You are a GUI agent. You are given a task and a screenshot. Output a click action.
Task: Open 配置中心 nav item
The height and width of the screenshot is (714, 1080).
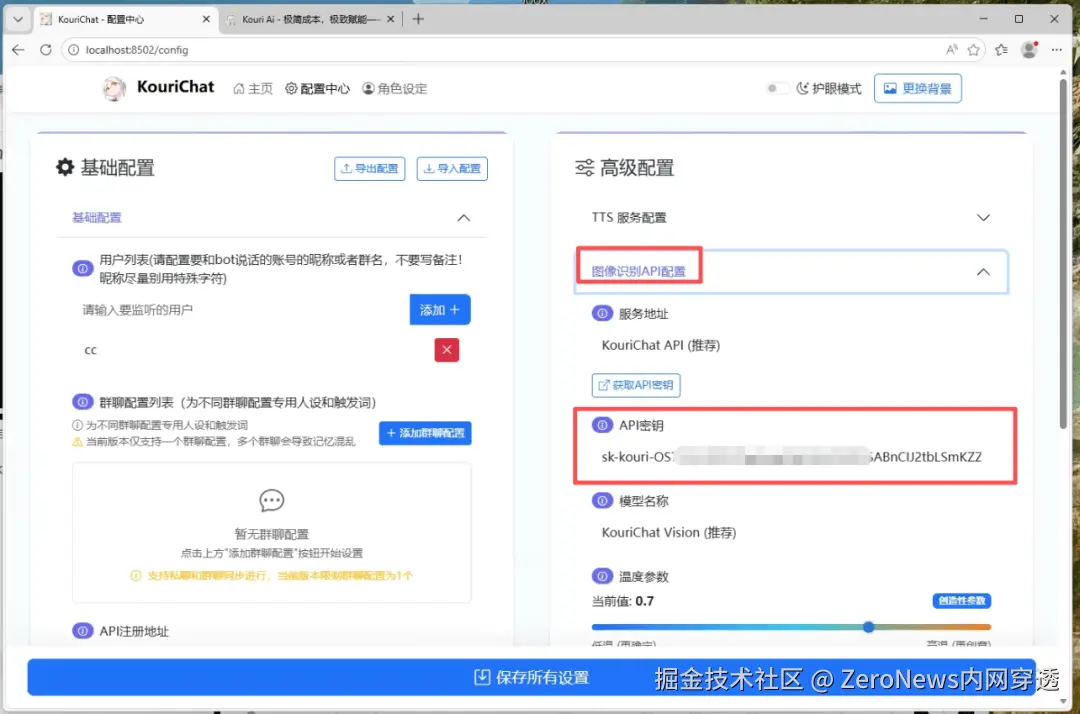(x=318, y=89)
